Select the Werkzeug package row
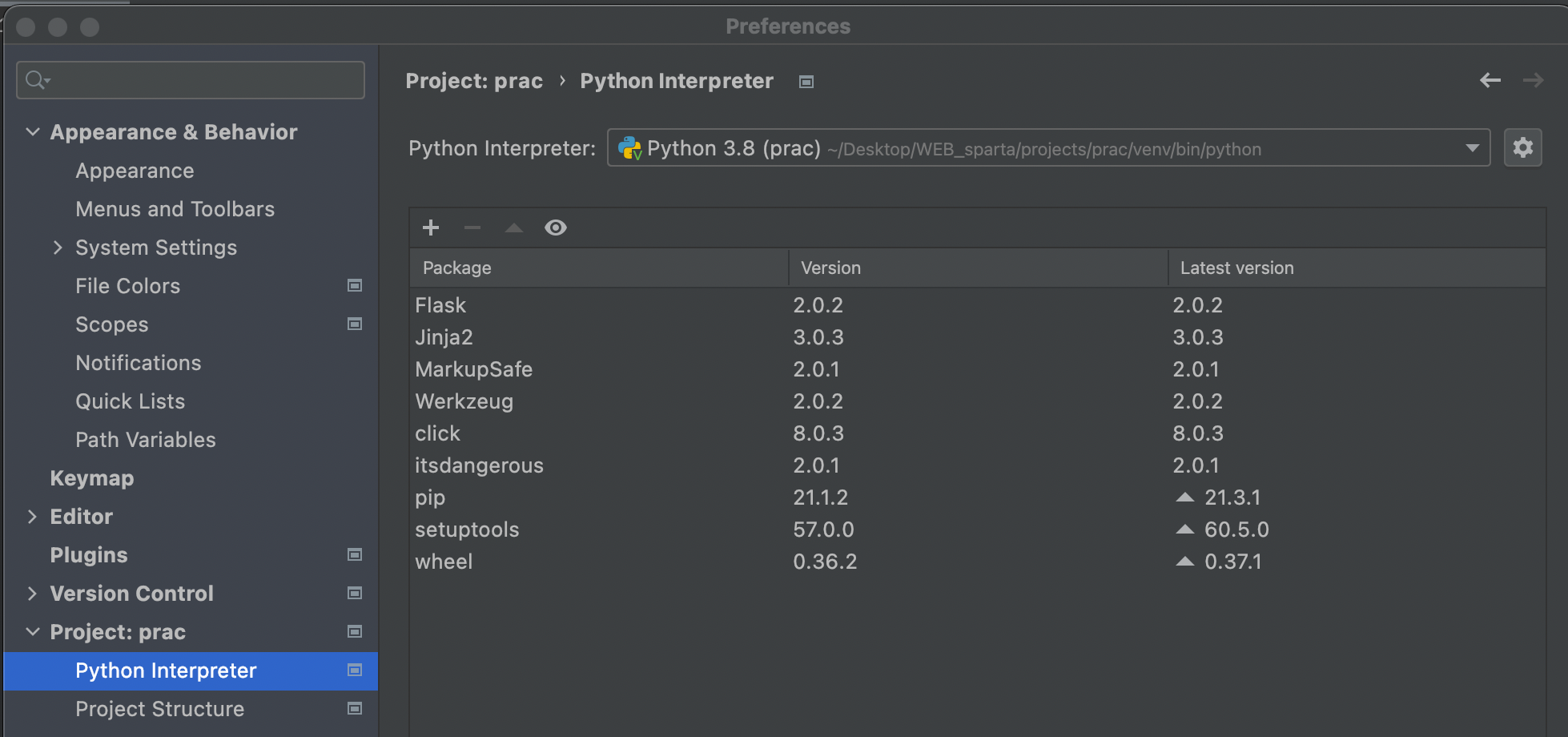 point(977,401)
